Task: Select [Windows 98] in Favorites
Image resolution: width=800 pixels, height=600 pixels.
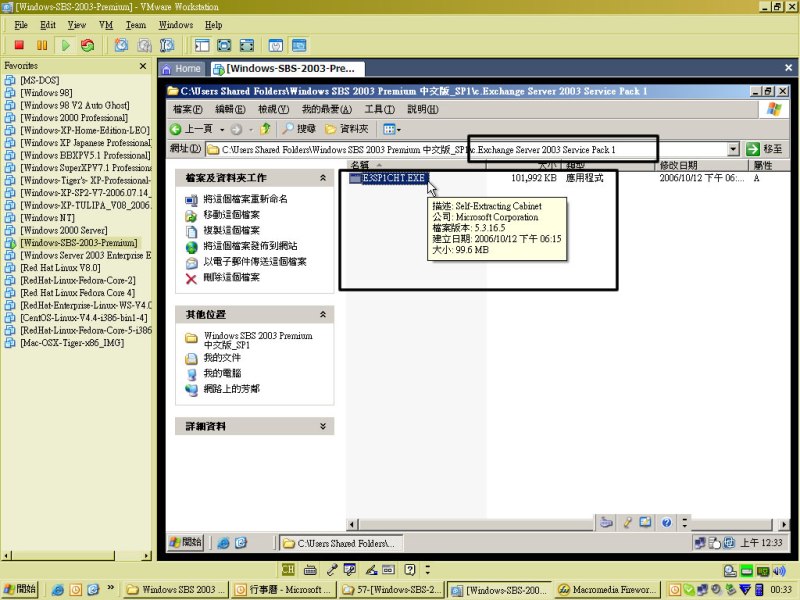Action: point(46,92)
